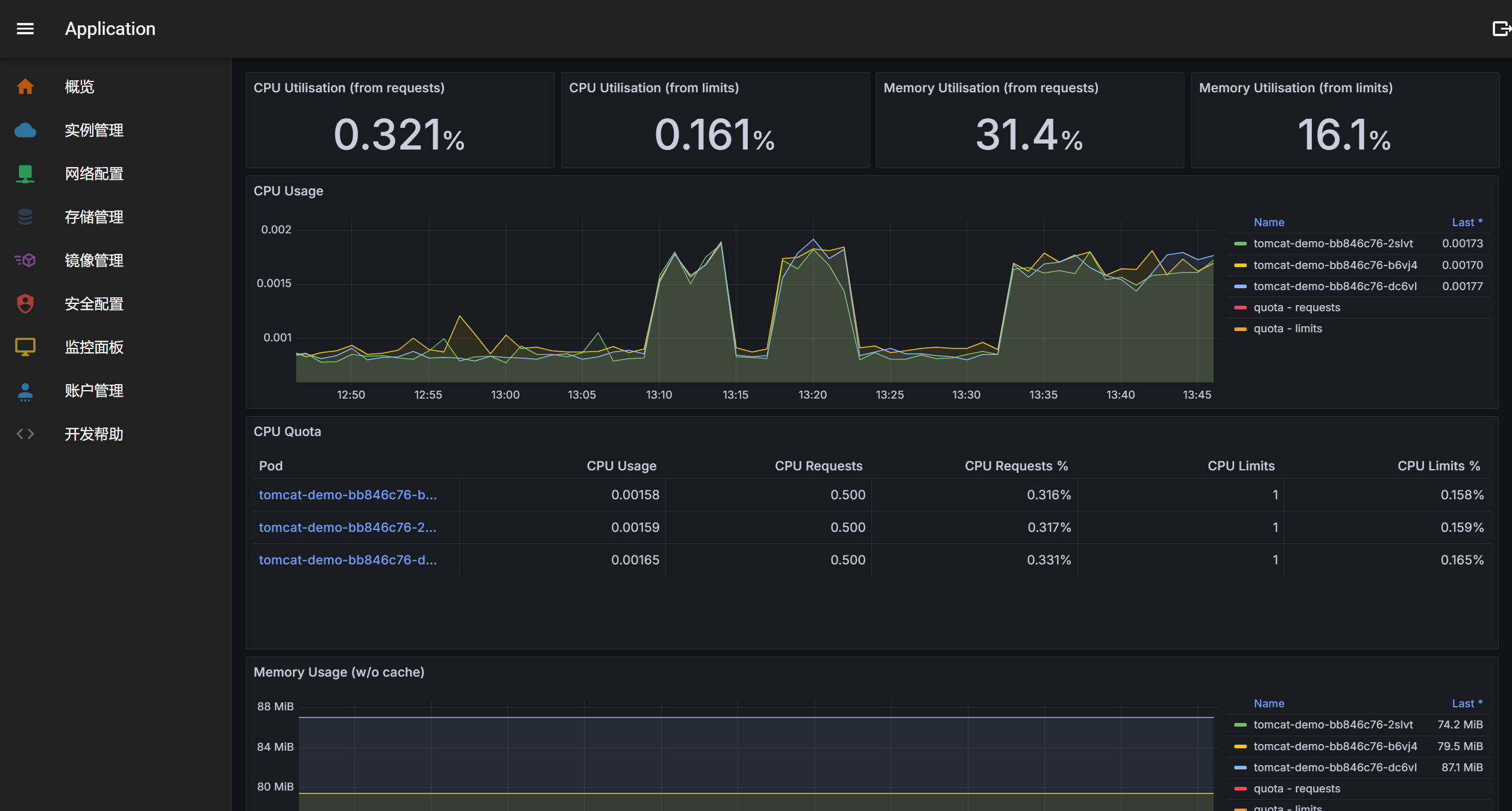Open the Memory Usage (w/o cache) panel title
The width and height of the screenshot is (1512, 811).
tap(339, 672)
